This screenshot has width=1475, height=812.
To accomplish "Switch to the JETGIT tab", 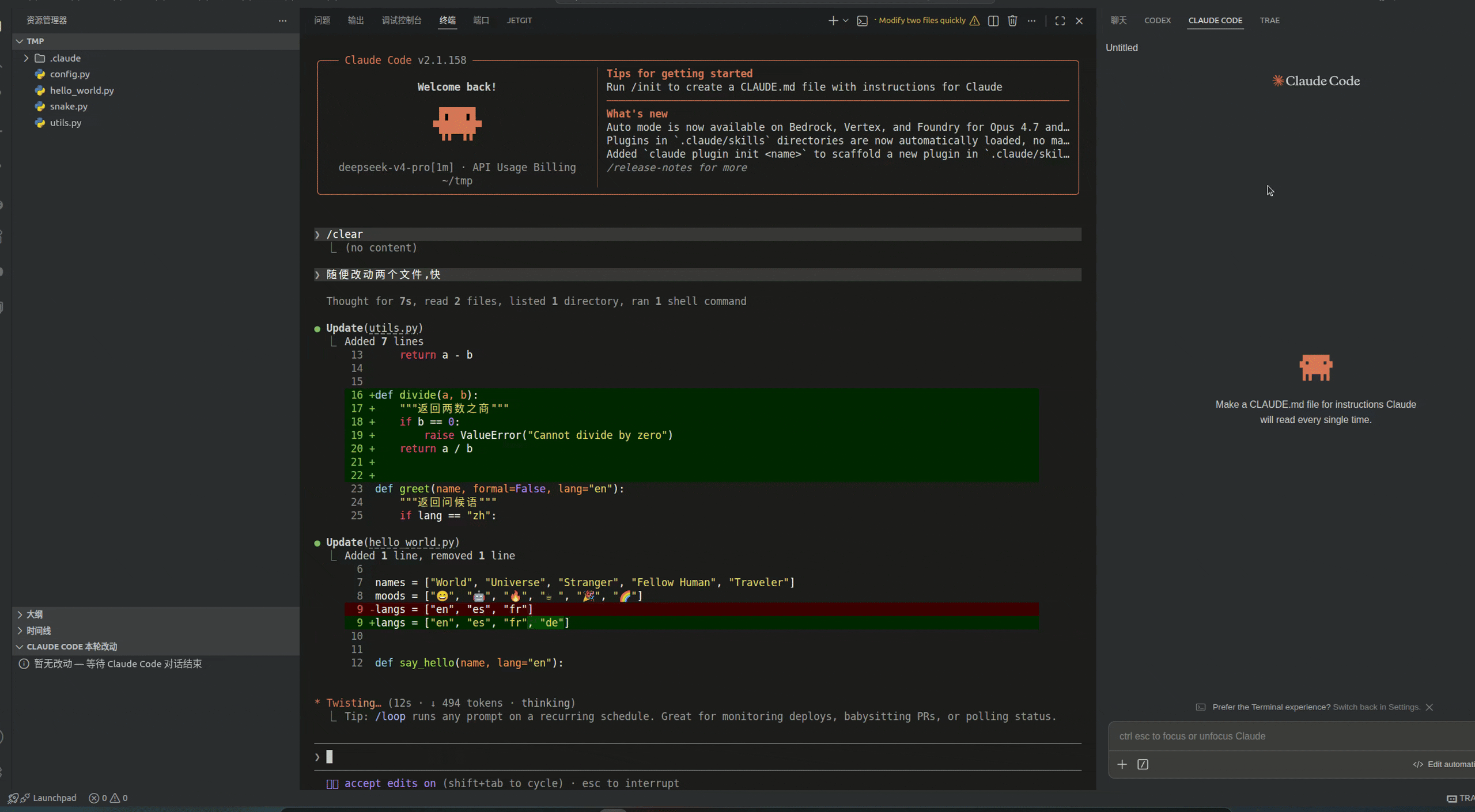I will point(519,21).
